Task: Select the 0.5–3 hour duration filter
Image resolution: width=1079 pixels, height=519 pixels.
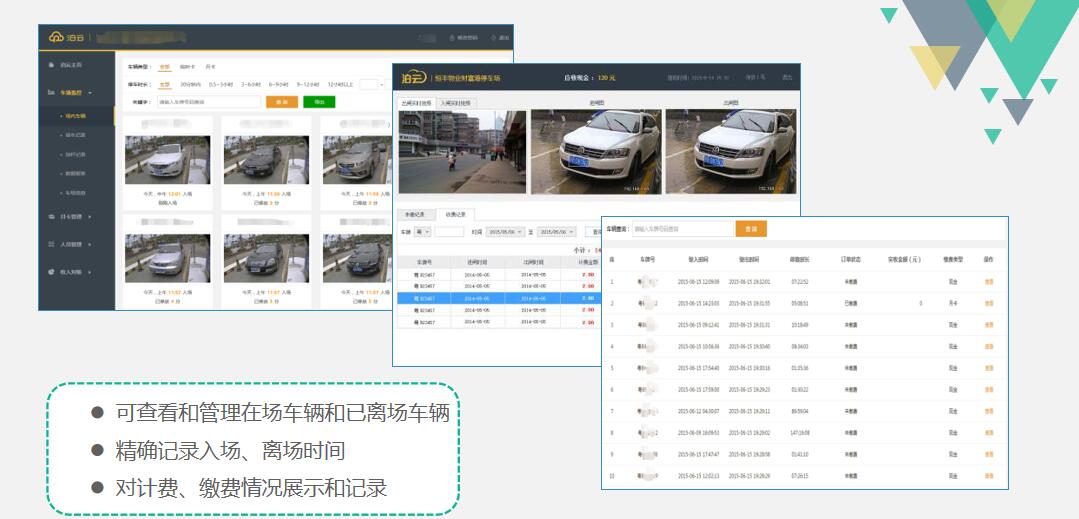Action: pyautogui.click(x=220, y=84)
